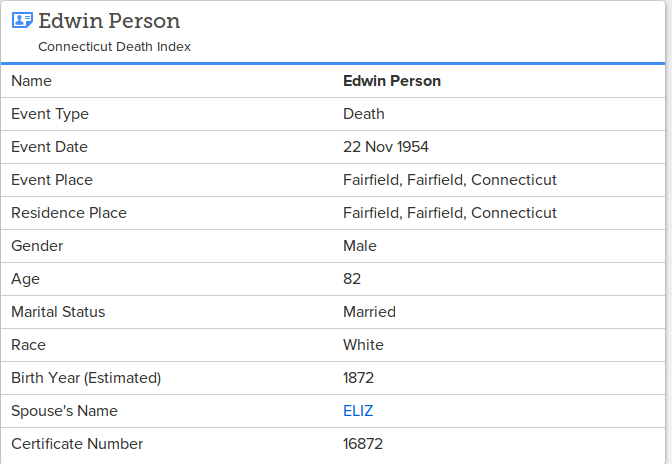Select the estimated birth year 1872
Image resolution: width=672 pixels, height=464 pixels.
[358, 378]
